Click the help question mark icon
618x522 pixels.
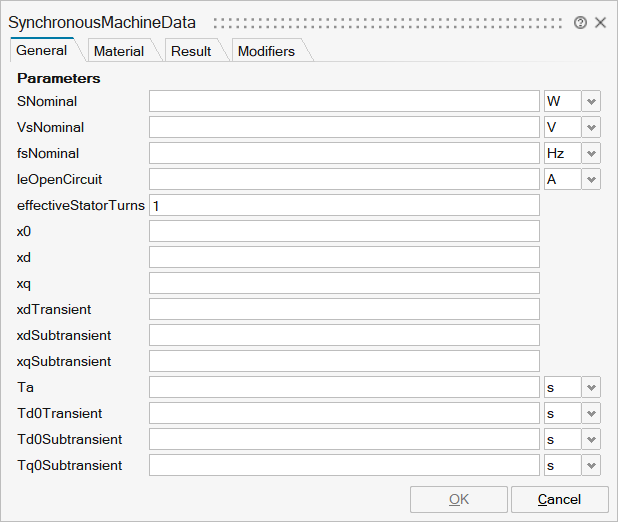[x=580, y=22]
